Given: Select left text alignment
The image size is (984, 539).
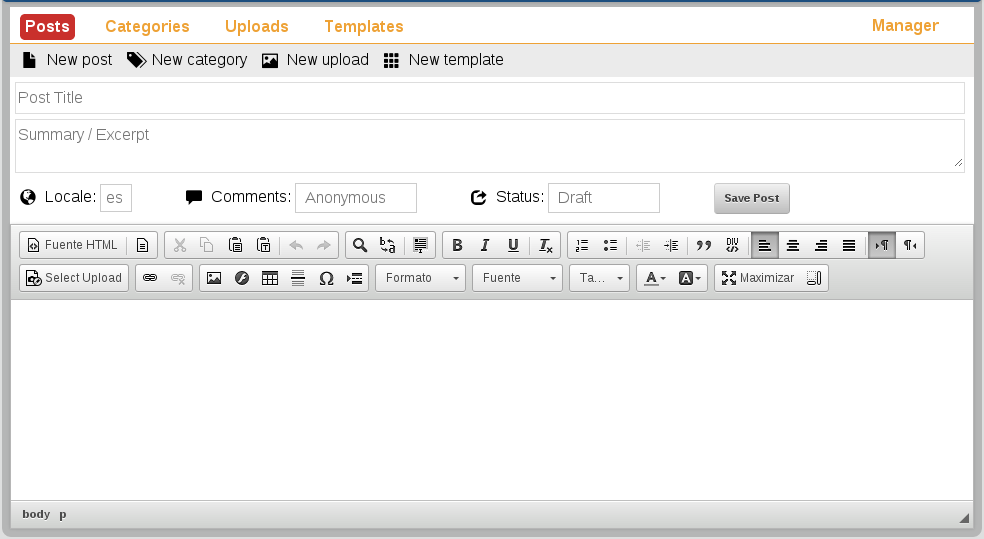Looking at the screenshot, I should coord(764,245).
